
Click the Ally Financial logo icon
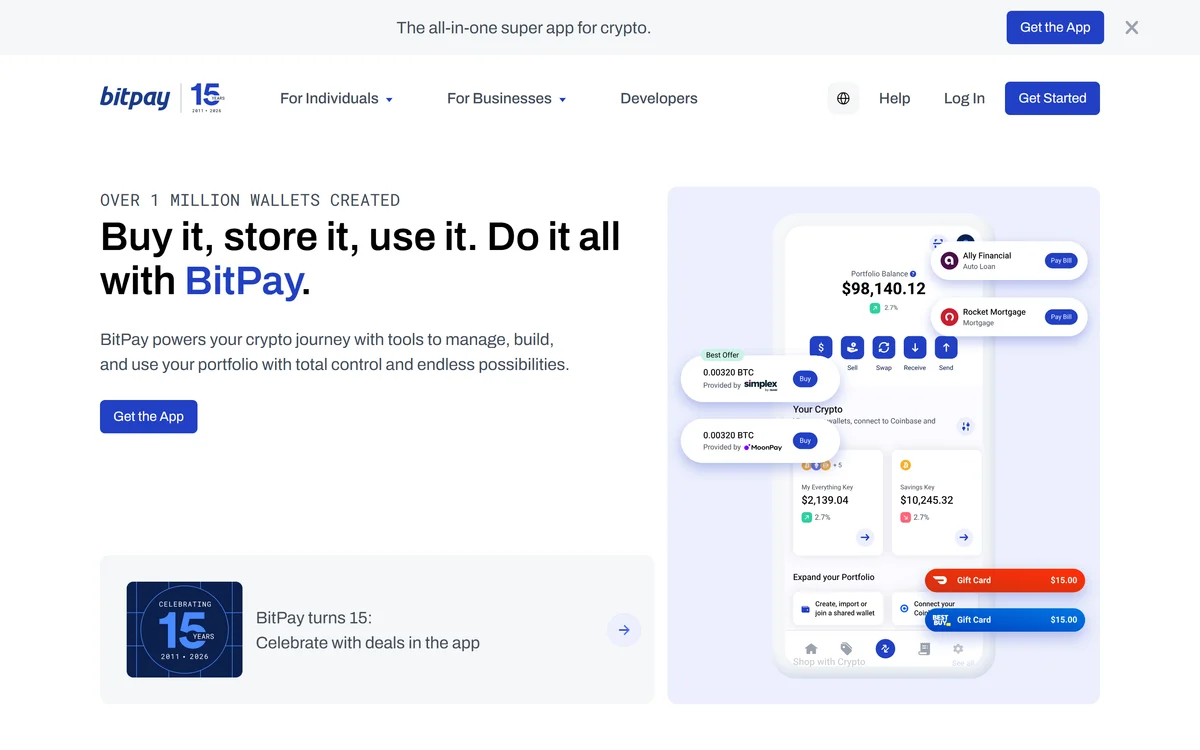pos(950,261)
